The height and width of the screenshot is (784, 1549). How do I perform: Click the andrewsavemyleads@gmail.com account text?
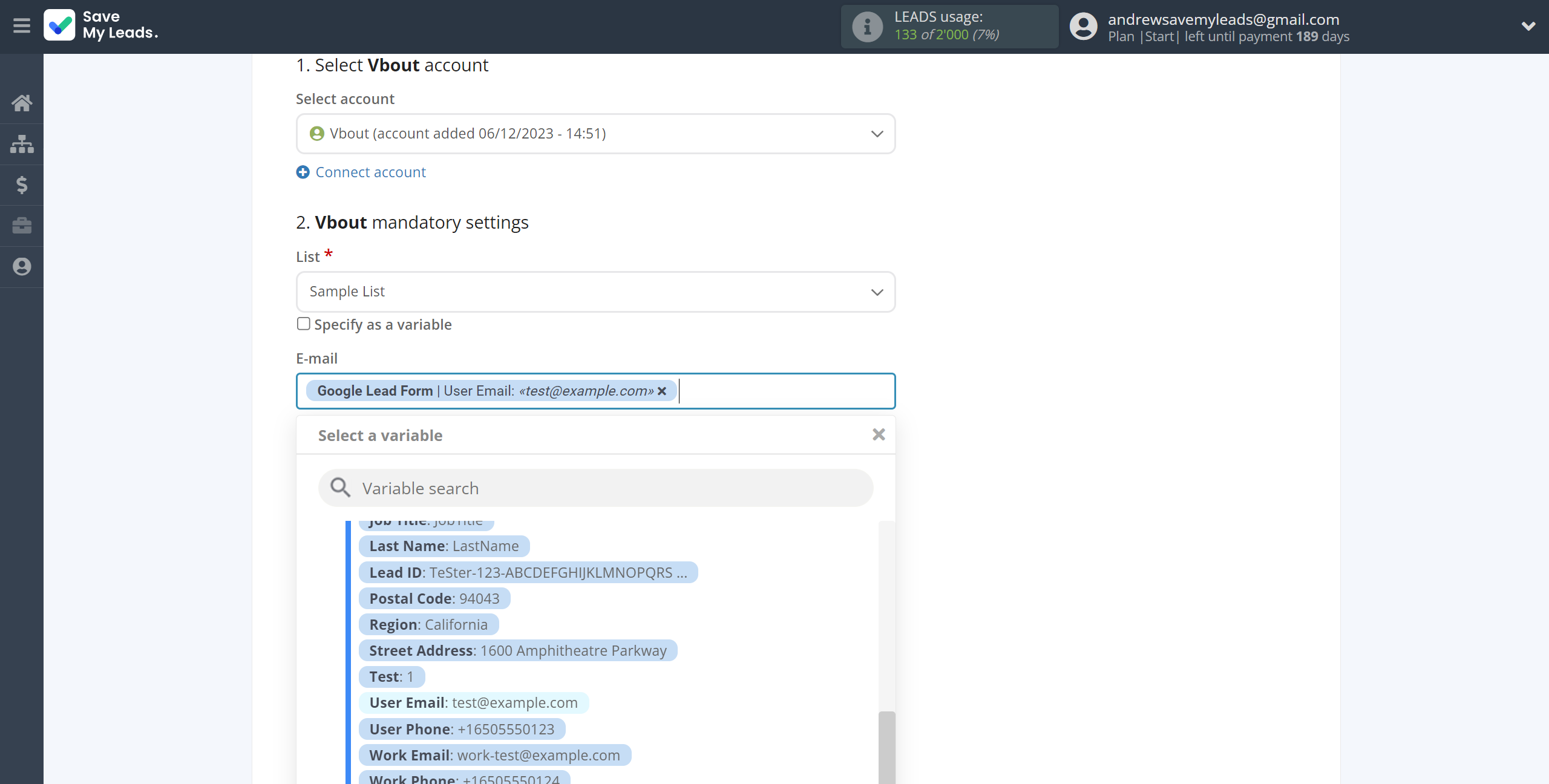pos(1223,19)
